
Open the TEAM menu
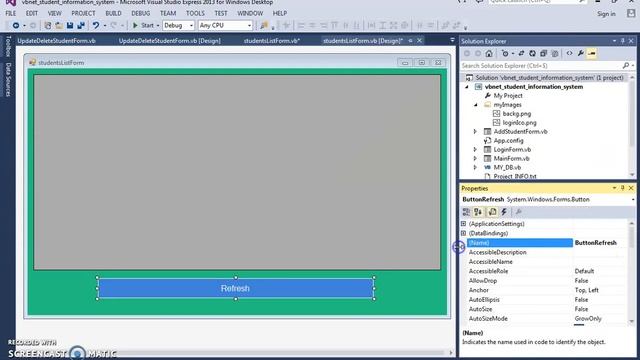click(x=168, y=13)
